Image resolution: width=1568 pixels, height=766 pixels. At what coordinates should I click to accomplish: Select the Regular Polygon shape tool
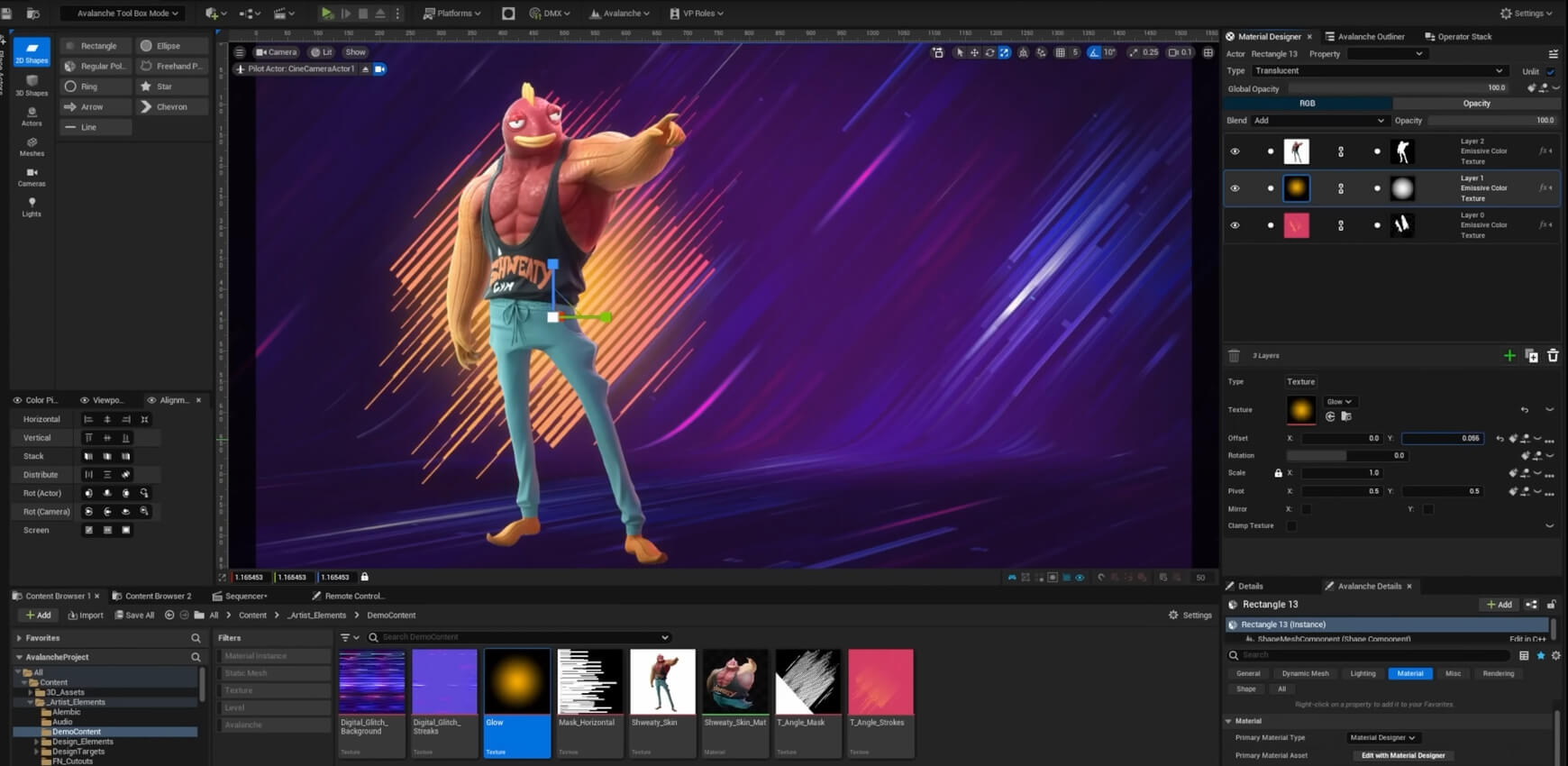coord(96,66)
